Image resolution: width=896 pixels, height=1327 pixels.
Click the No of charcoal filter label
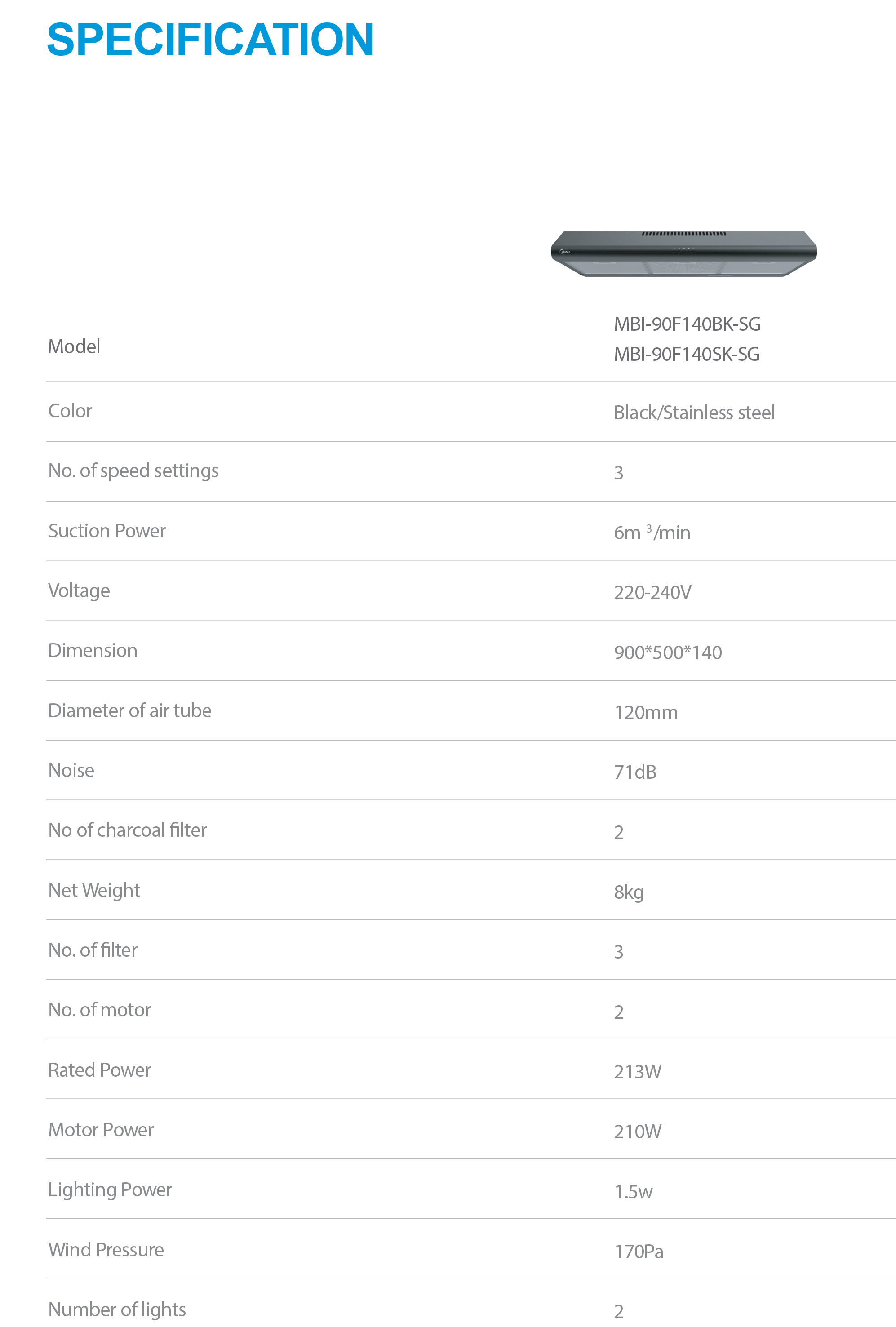tap(127, 830)
